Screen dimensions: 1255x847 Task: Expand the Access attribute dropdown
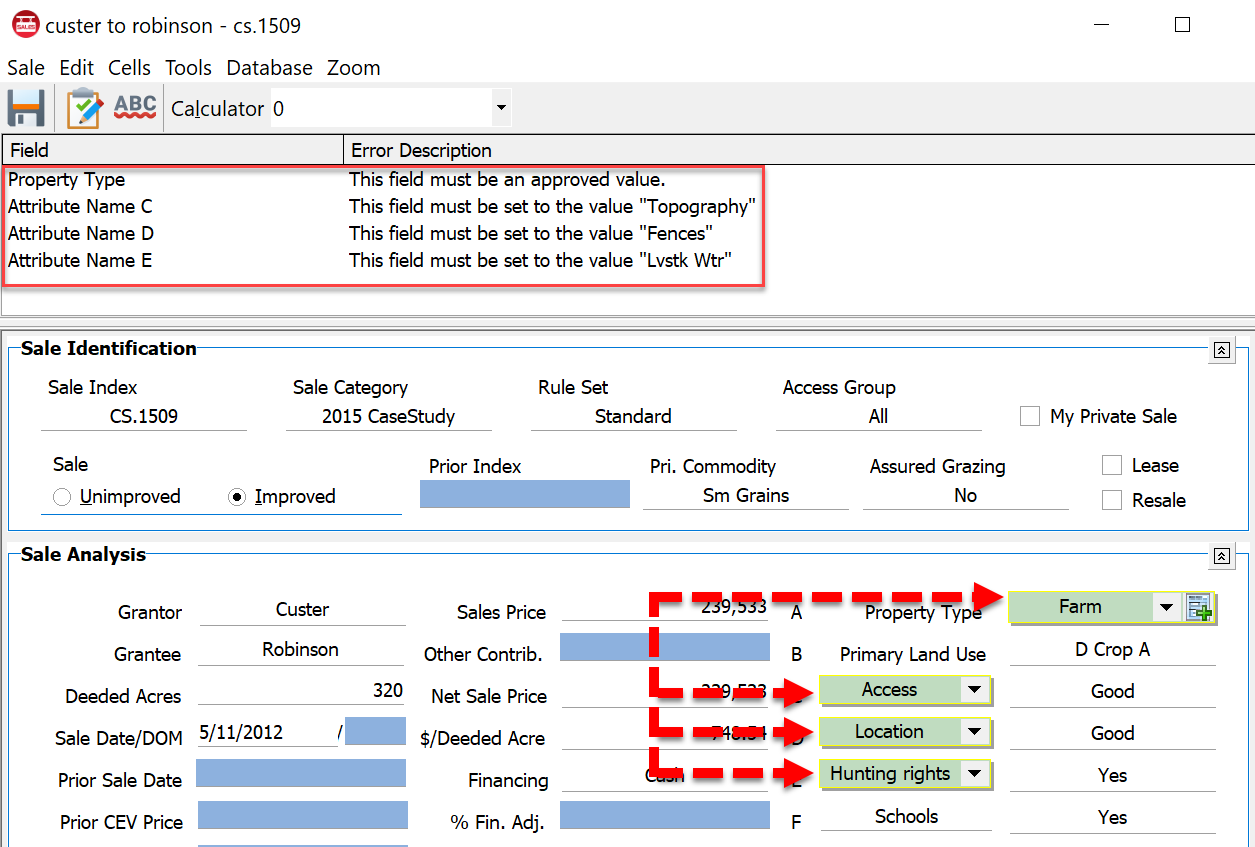pos(974,690)
